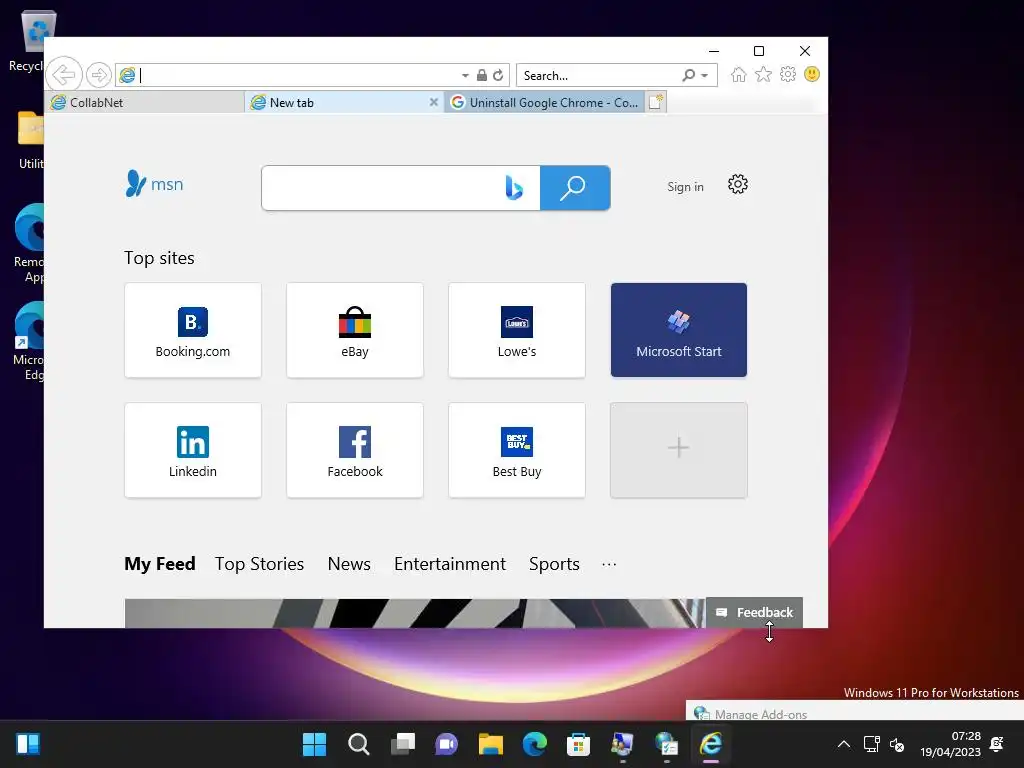The height and width of the screenshot is (768, 1024).
Task: Click the Internet Explorer forward arrow button
Action: (x=99, y=75)
